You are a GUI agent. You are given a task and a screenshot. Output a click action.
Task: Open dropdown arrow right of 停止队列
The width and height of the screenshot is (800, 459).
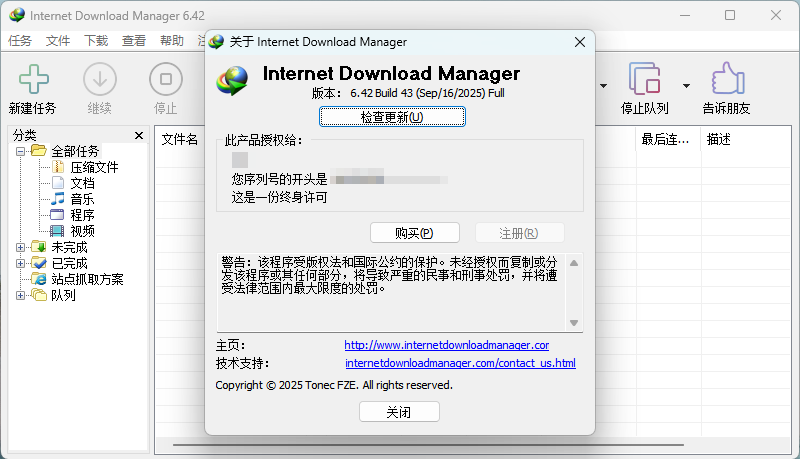click(687, 86)
